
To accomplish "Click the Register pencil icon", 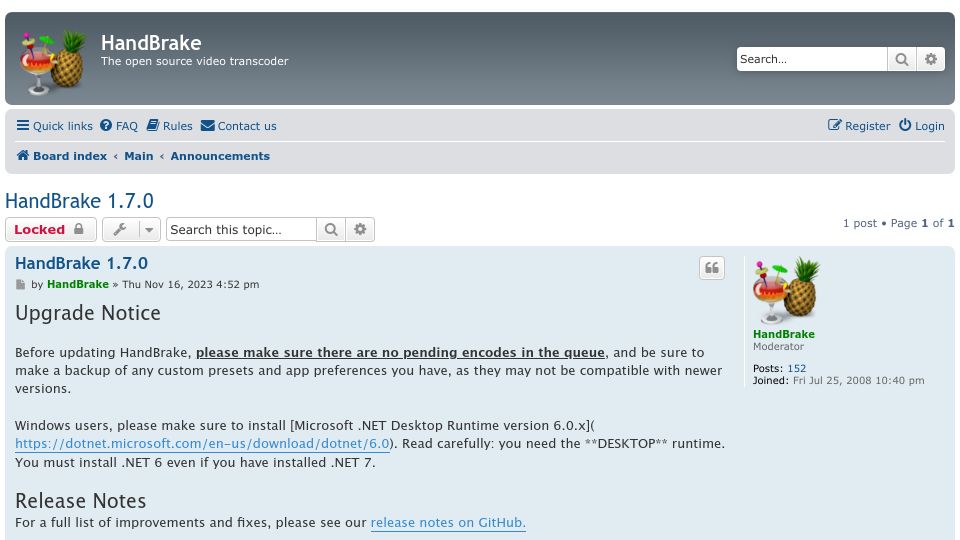I will coord(834,126).
